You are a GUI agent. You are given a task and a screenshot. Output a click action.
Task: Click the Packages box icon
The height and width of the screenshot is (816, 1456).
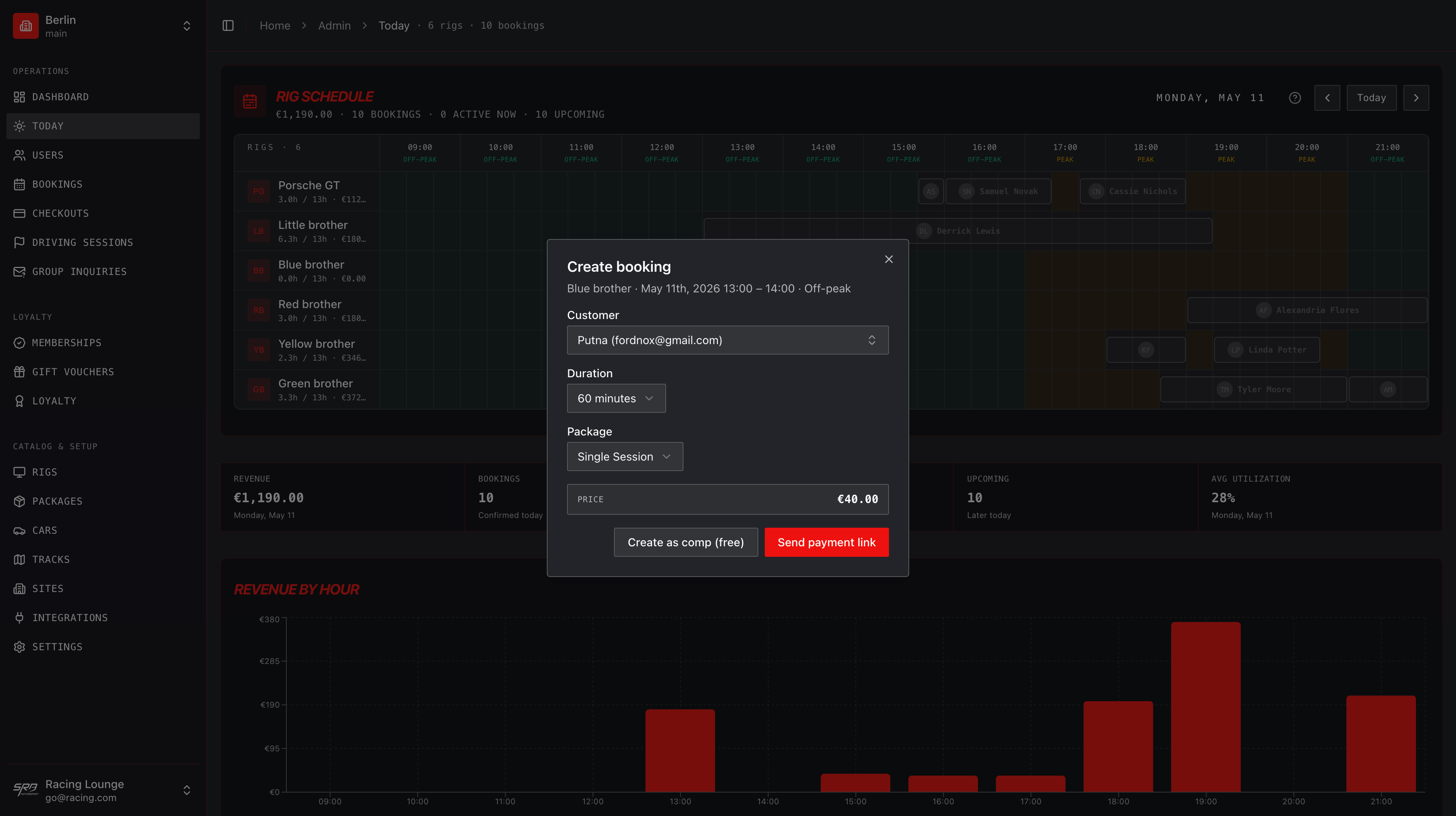pyautogui.click(x=19, y=501)
